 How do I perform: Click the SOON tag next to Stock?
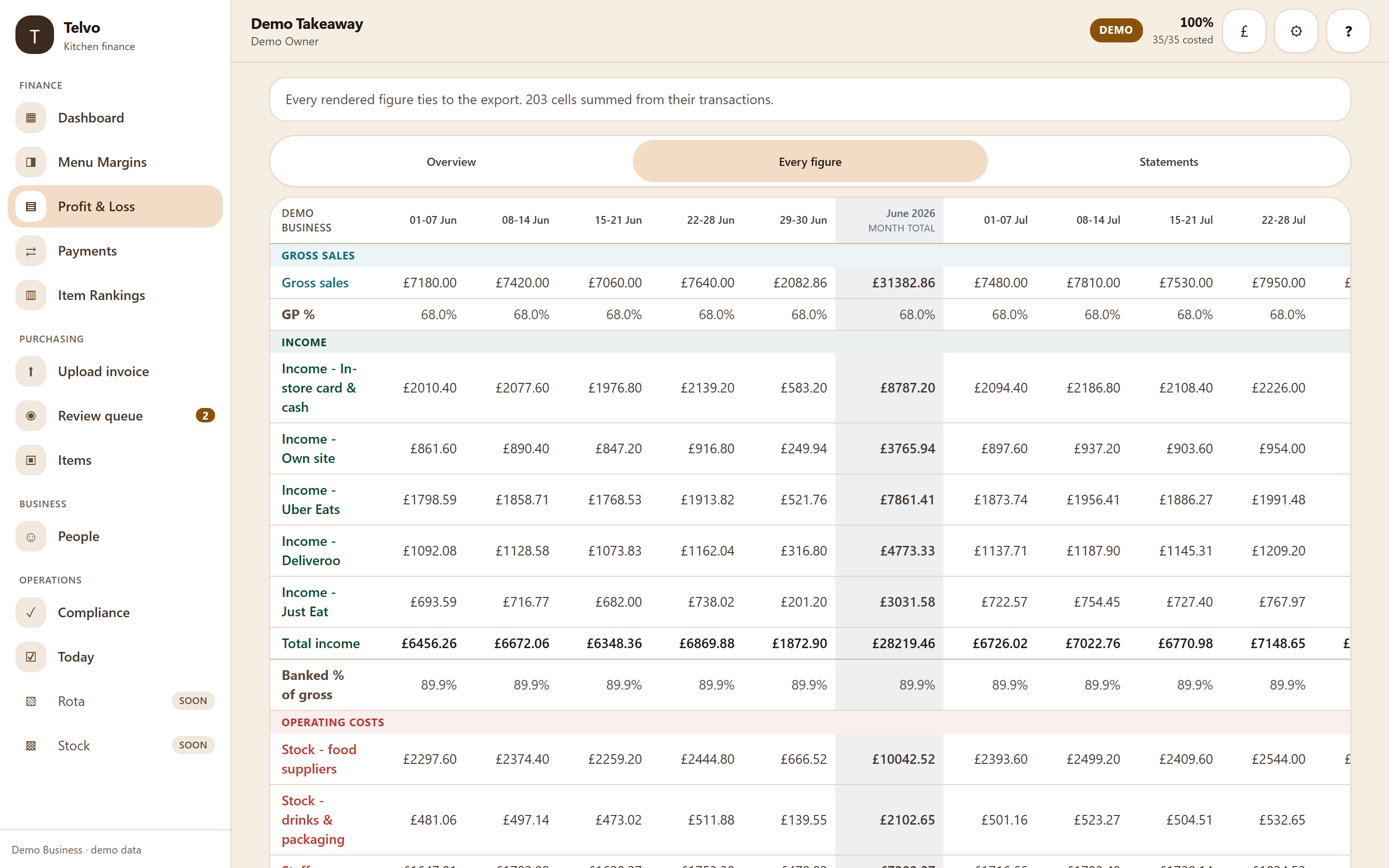coord(193,745)
